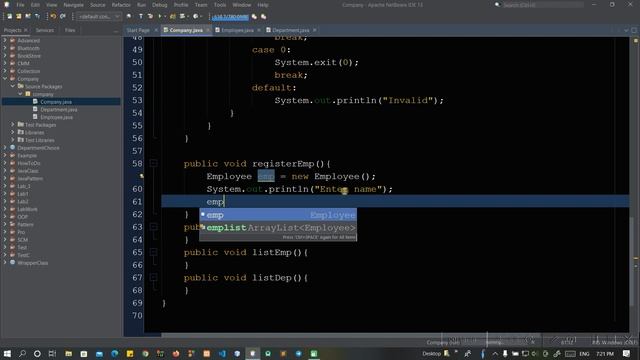
Task: Switch to the Department.java editor tab
Action: (291, 30)
